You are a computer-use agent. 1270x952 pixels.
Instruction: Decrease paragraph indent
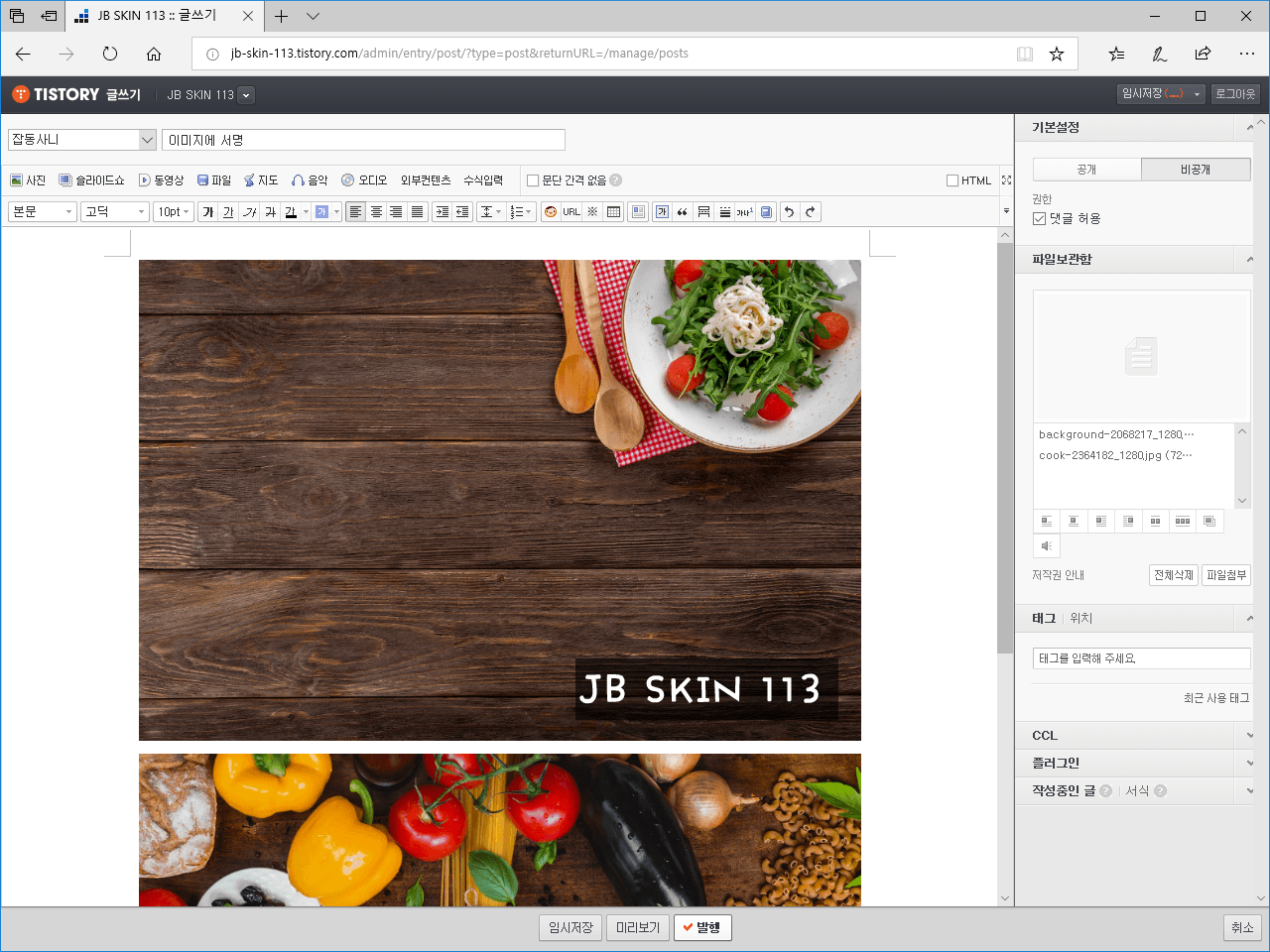click(462, 212)
